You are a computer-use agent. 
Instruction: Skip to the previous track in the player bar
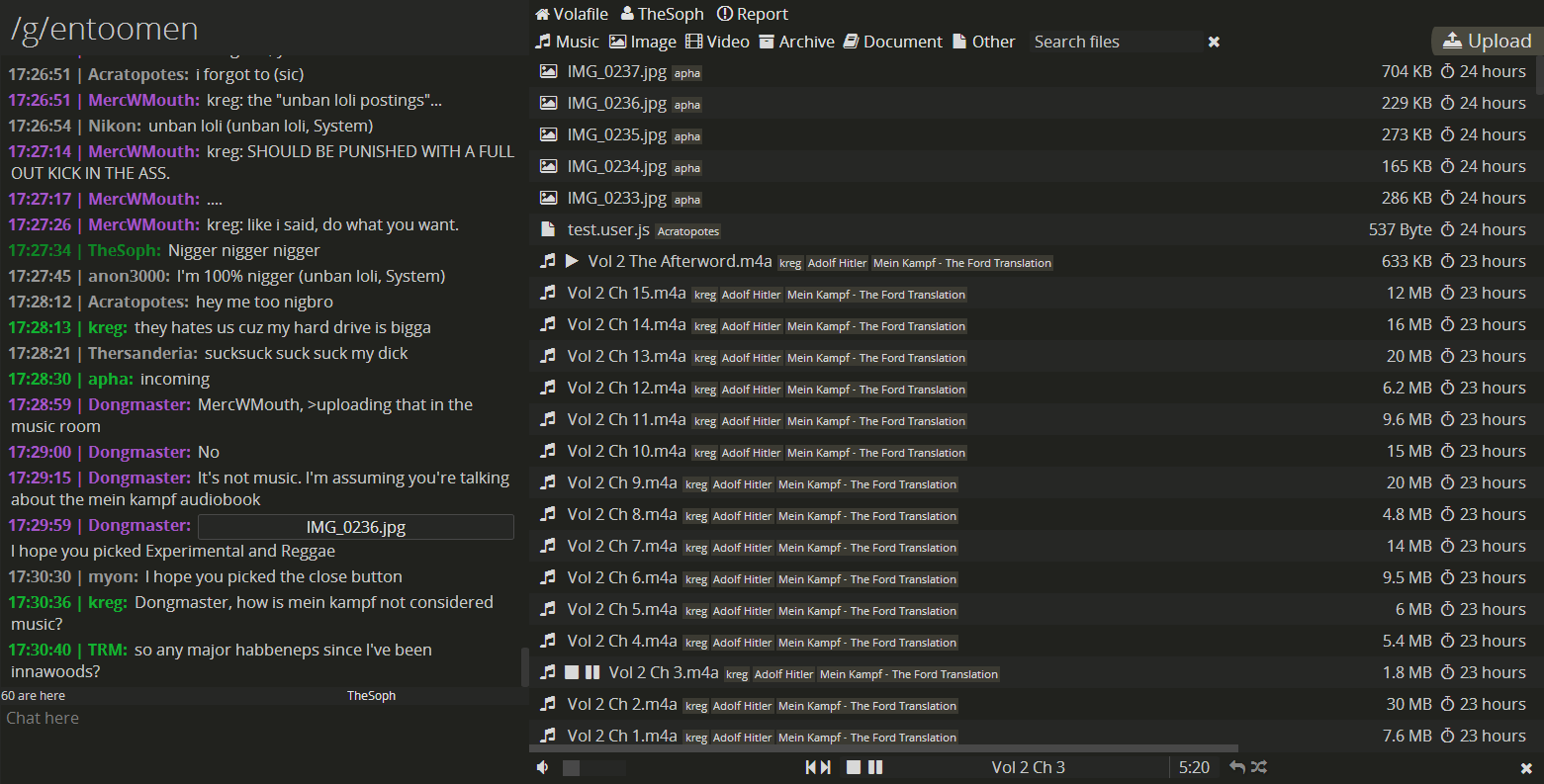tap(811, 767)
